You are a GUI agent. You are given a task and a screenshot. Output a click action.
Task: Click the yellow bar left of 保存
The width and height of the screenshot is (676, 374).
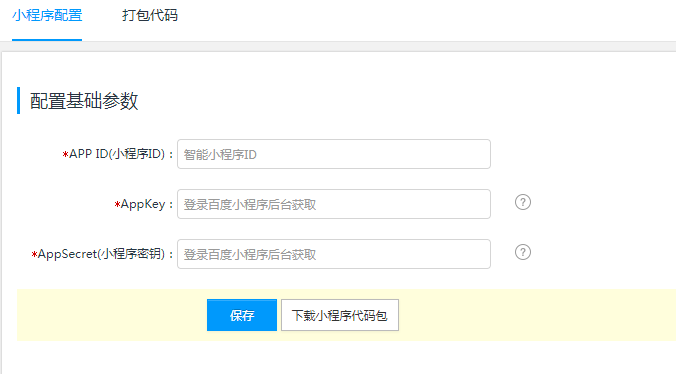(x=112, y=315)
